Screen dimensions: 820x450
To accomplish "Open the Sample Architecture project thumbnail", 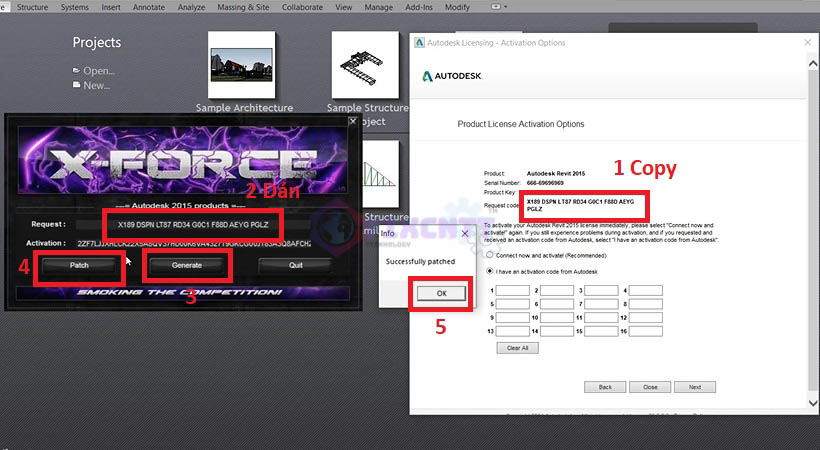I will (x=241, y=65).
